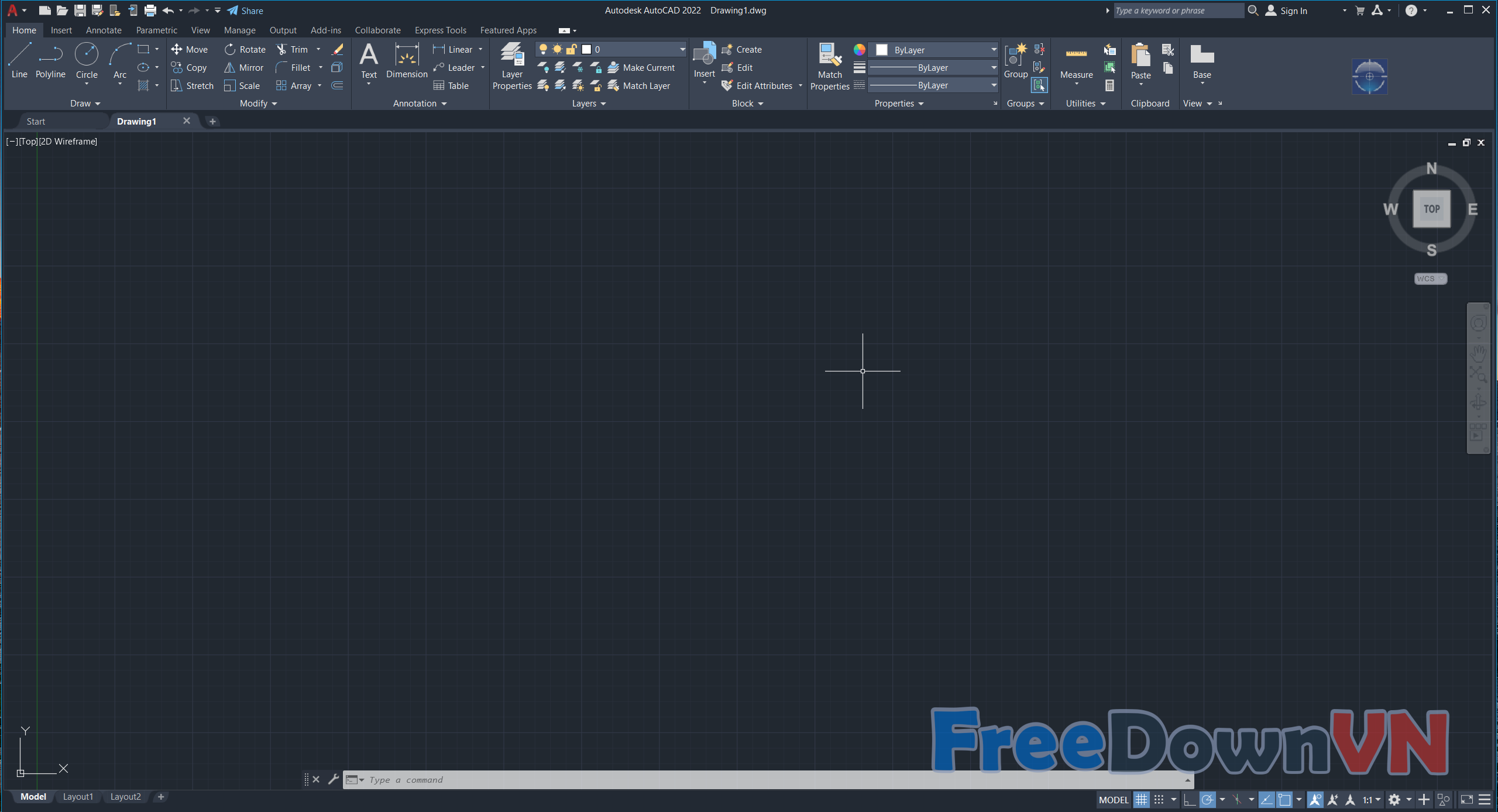Image resolution: width=1498 pixels, height=812 pixels.
Task: Click the Dimension tool icon
Action: click(x=407, y=60)
